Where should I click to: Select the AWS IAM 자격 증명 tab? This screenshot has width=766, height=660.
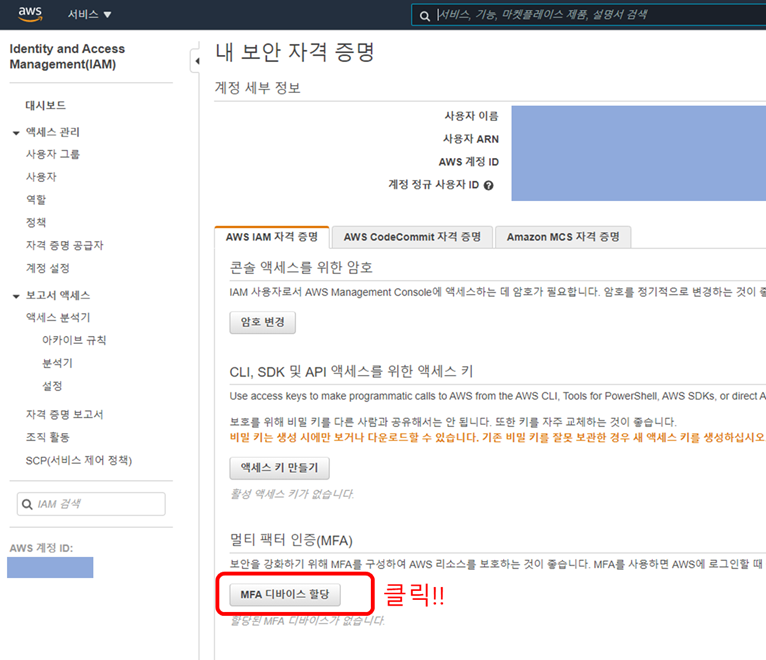coord(272,237)
